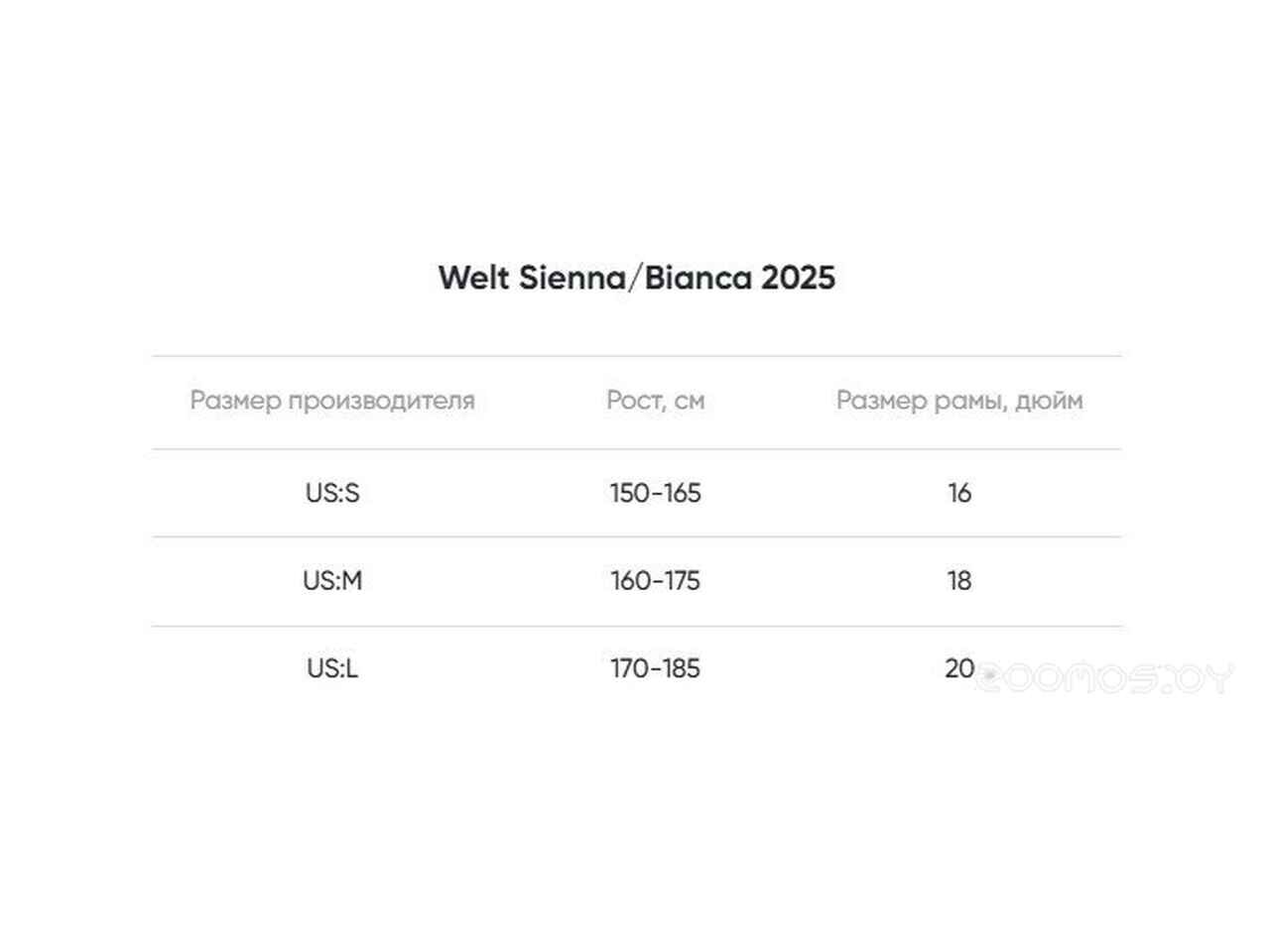The width and height of the screenshot is (1270, 952).
Task: Click the divider line below the US:M row
Action: tap(637, 626)
